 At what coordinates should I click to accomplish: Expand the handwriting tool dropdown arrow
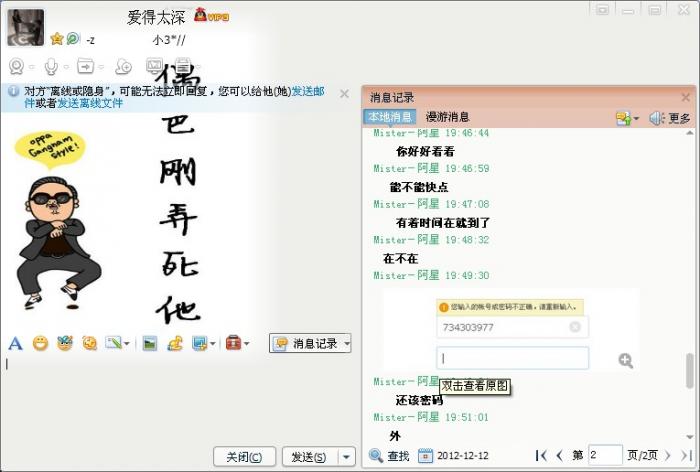tap(126, 343)
